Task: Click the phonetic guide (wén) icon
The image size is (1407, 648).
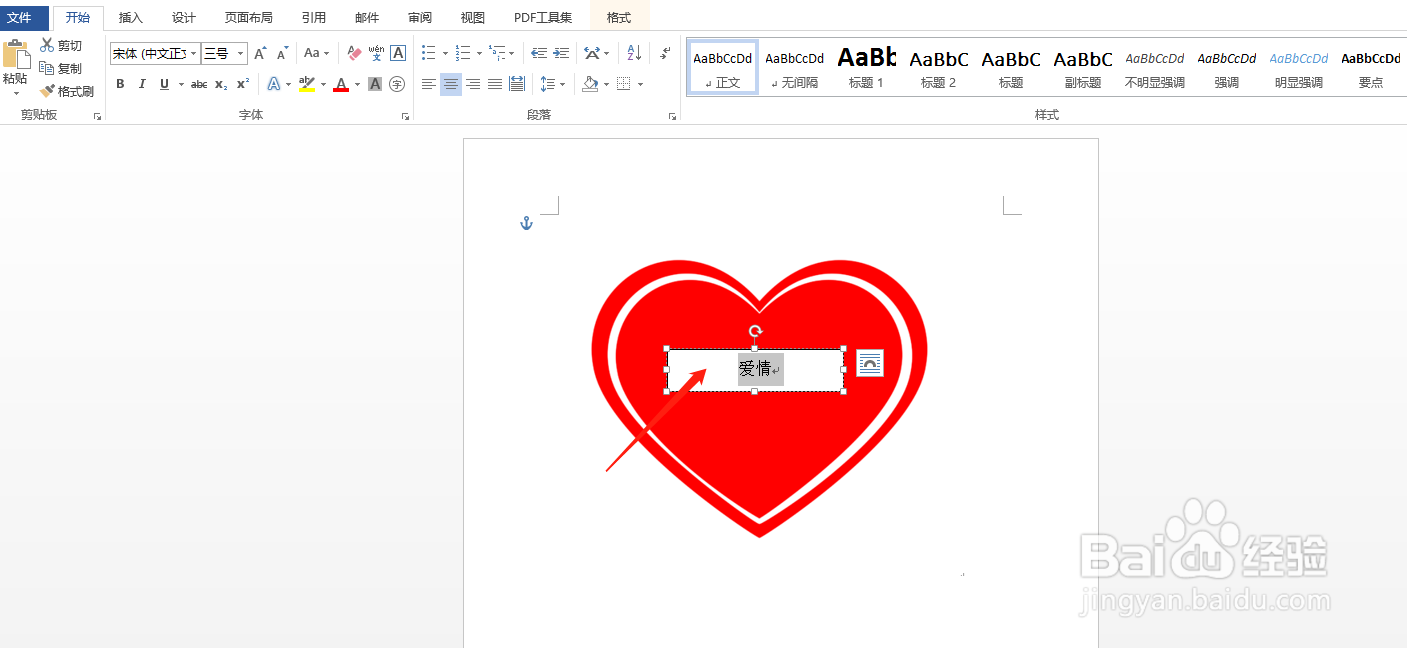Action: coord(376,53)
